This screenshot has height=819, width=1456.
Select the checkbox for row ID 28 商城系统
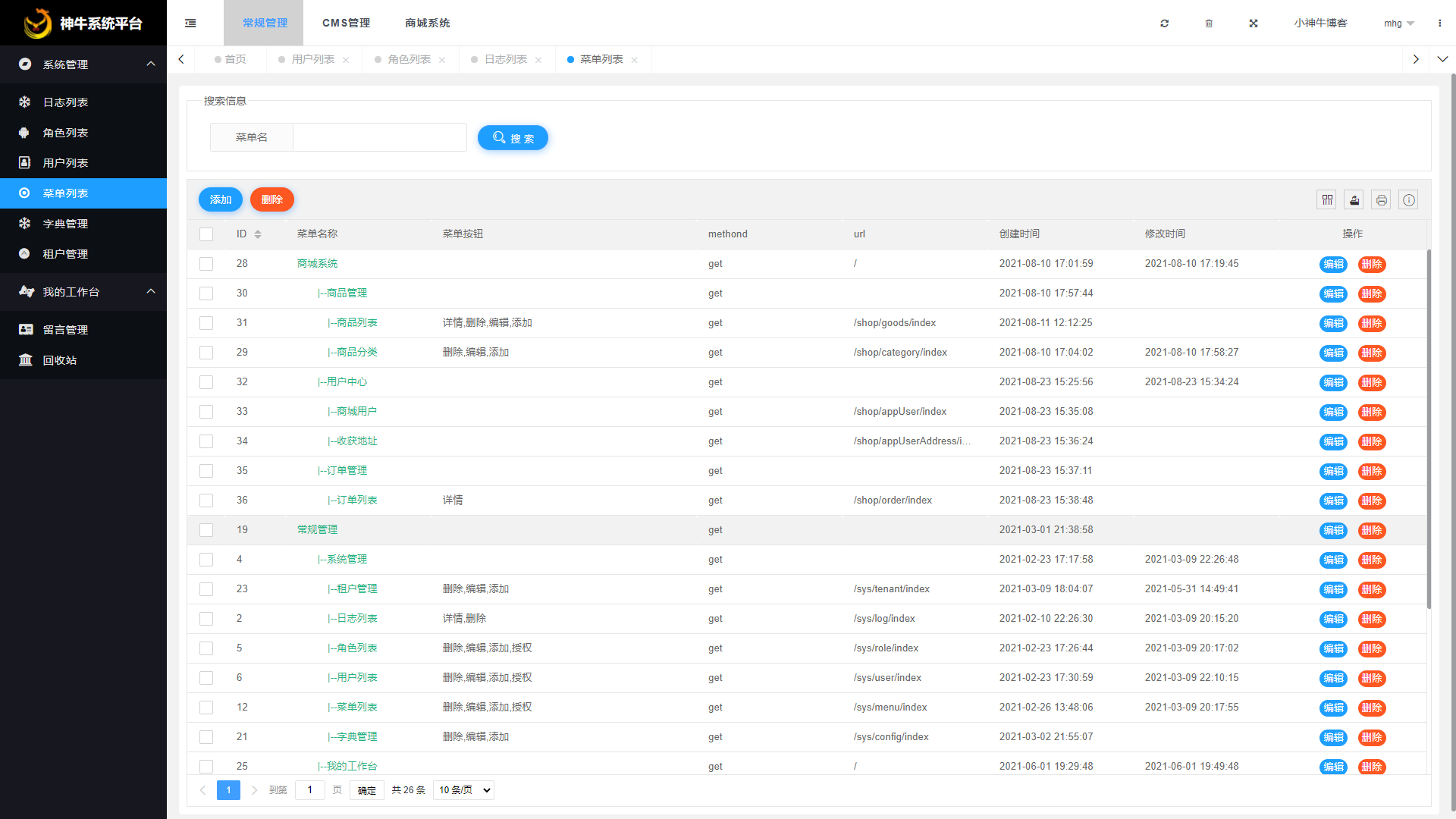(206, 264)
